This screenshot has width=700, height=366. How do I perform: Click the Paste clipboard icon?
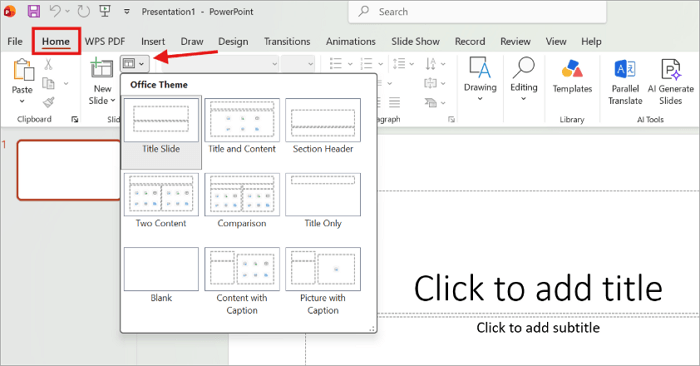pos(23,70)
